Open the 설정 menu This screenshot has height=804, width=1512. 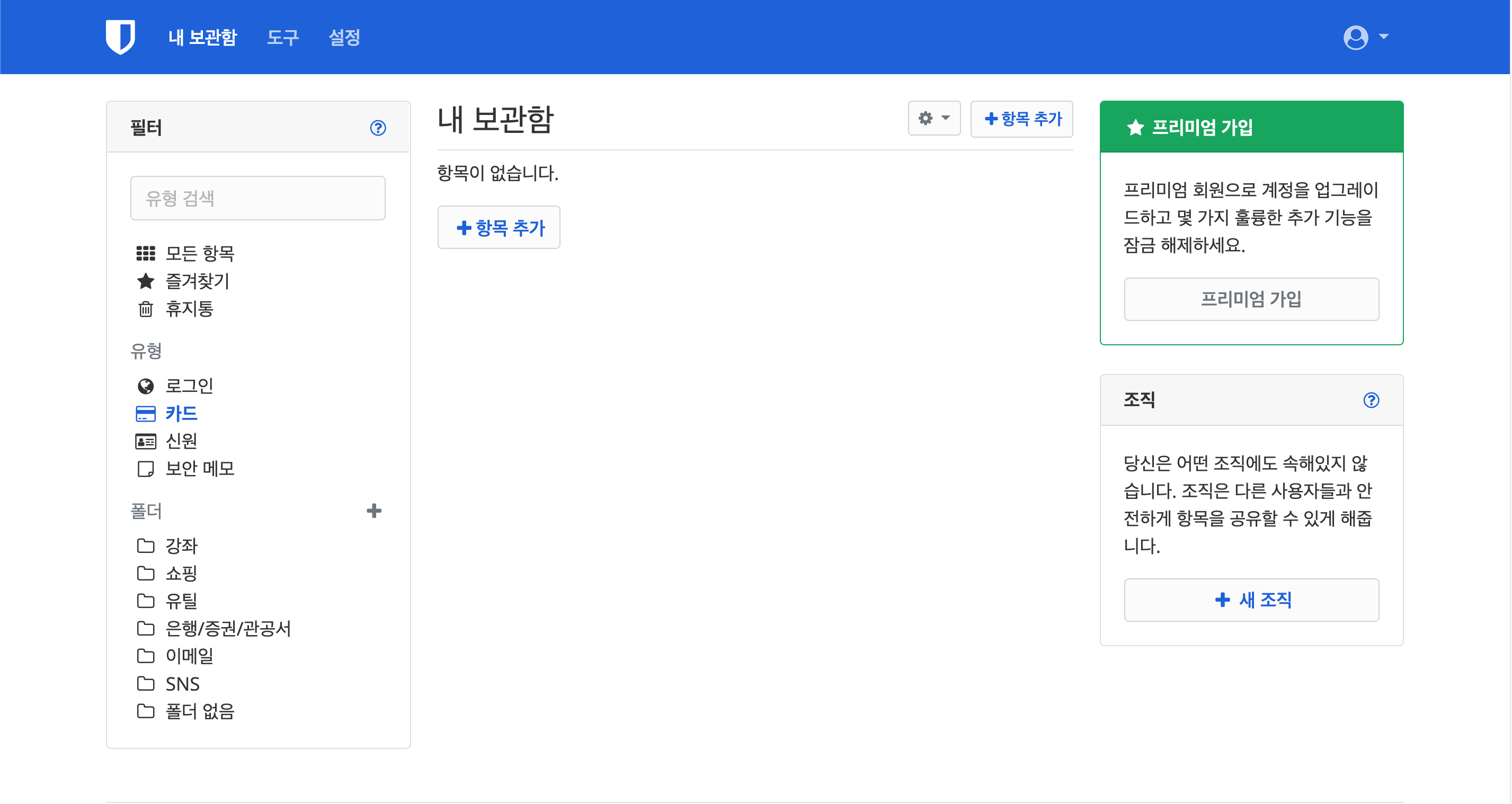(x=344, y=38)
